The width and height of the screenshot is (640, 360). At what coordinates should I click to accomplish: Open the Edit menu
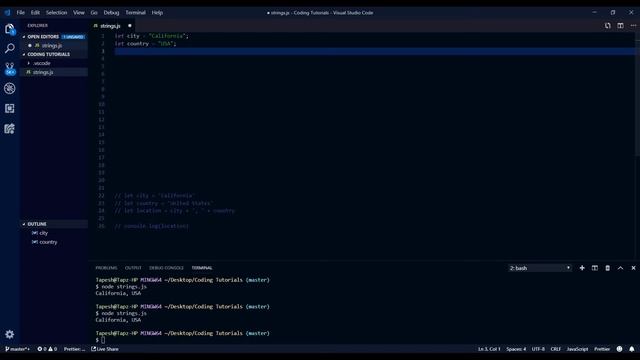[x=35, y=13]
